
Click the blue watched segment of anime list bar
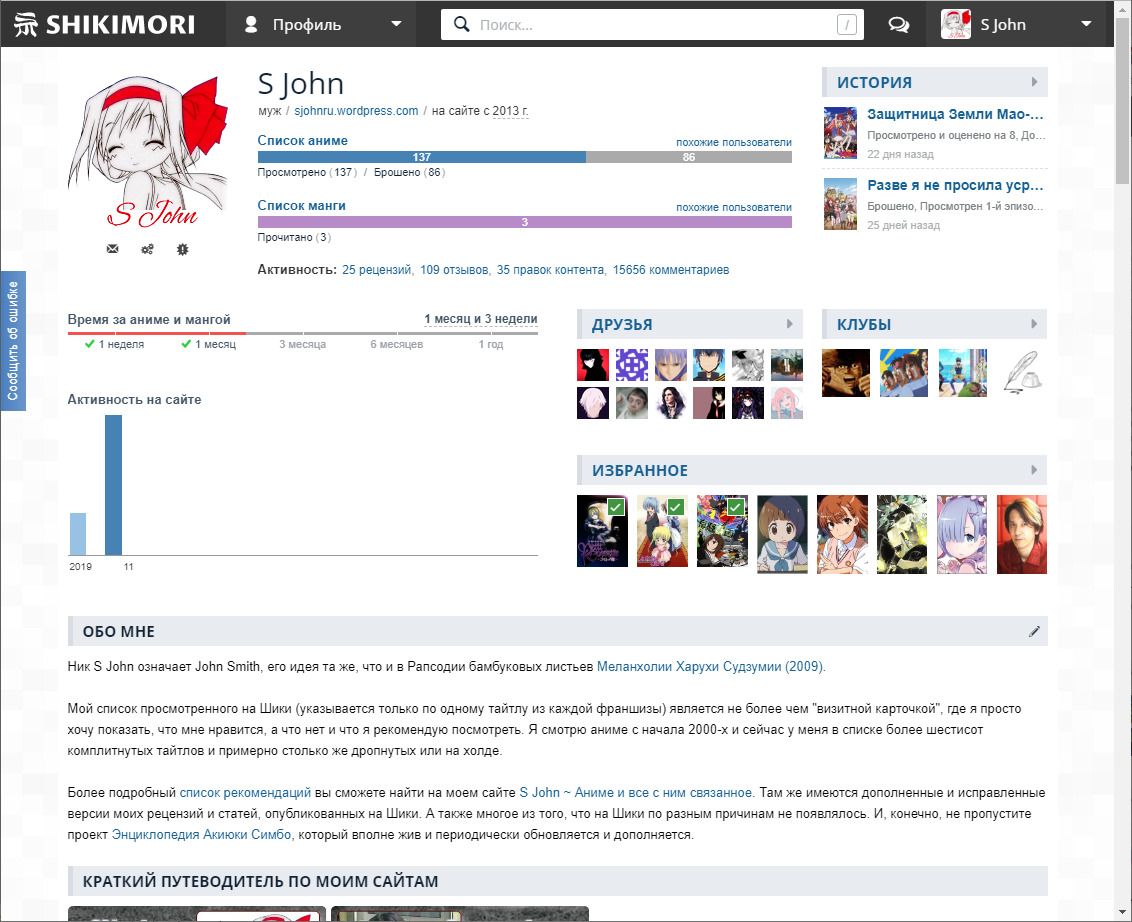[x=421, y=157]
